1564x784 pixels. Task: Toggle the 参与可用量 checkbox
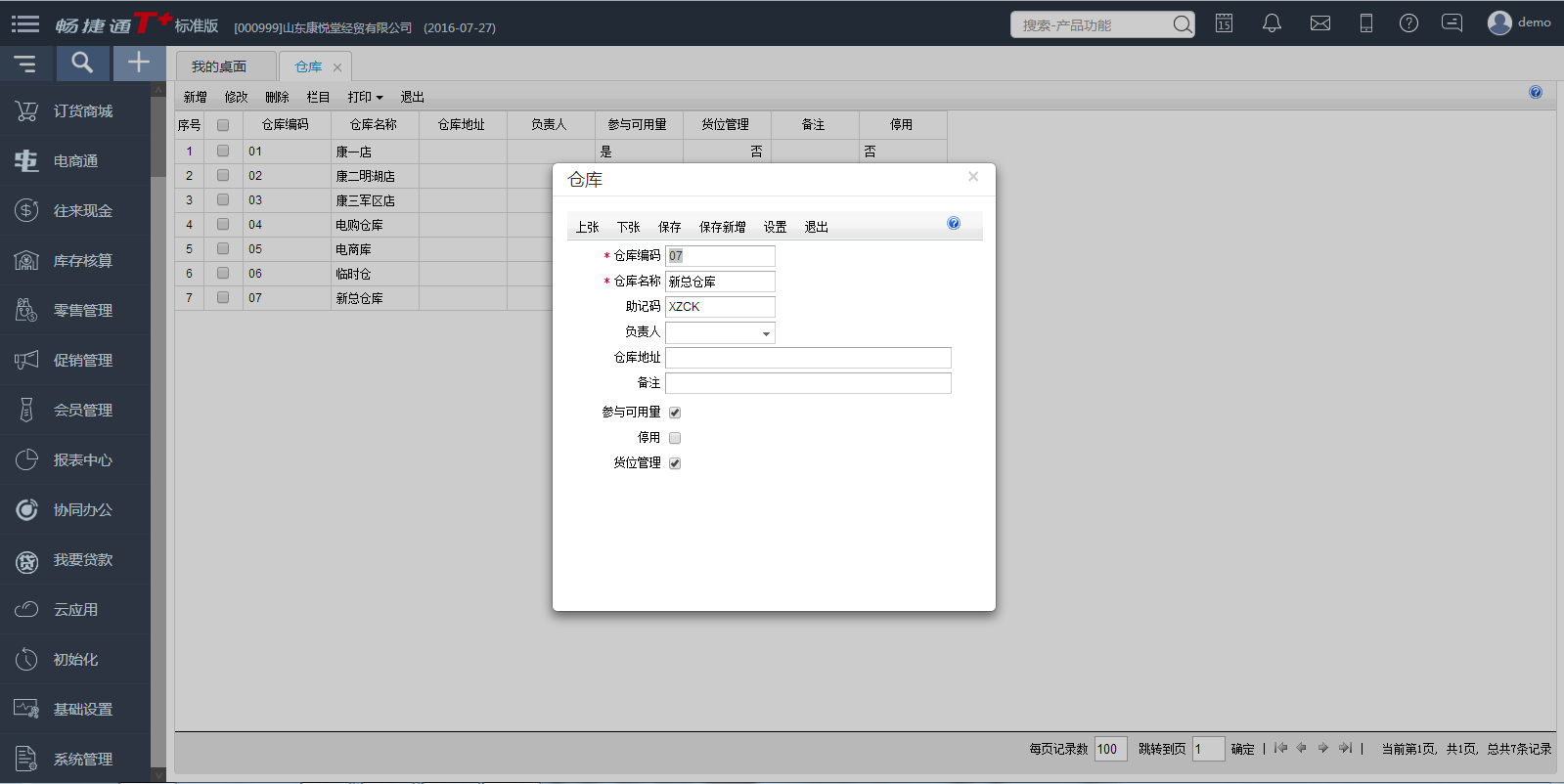[675, 413]
